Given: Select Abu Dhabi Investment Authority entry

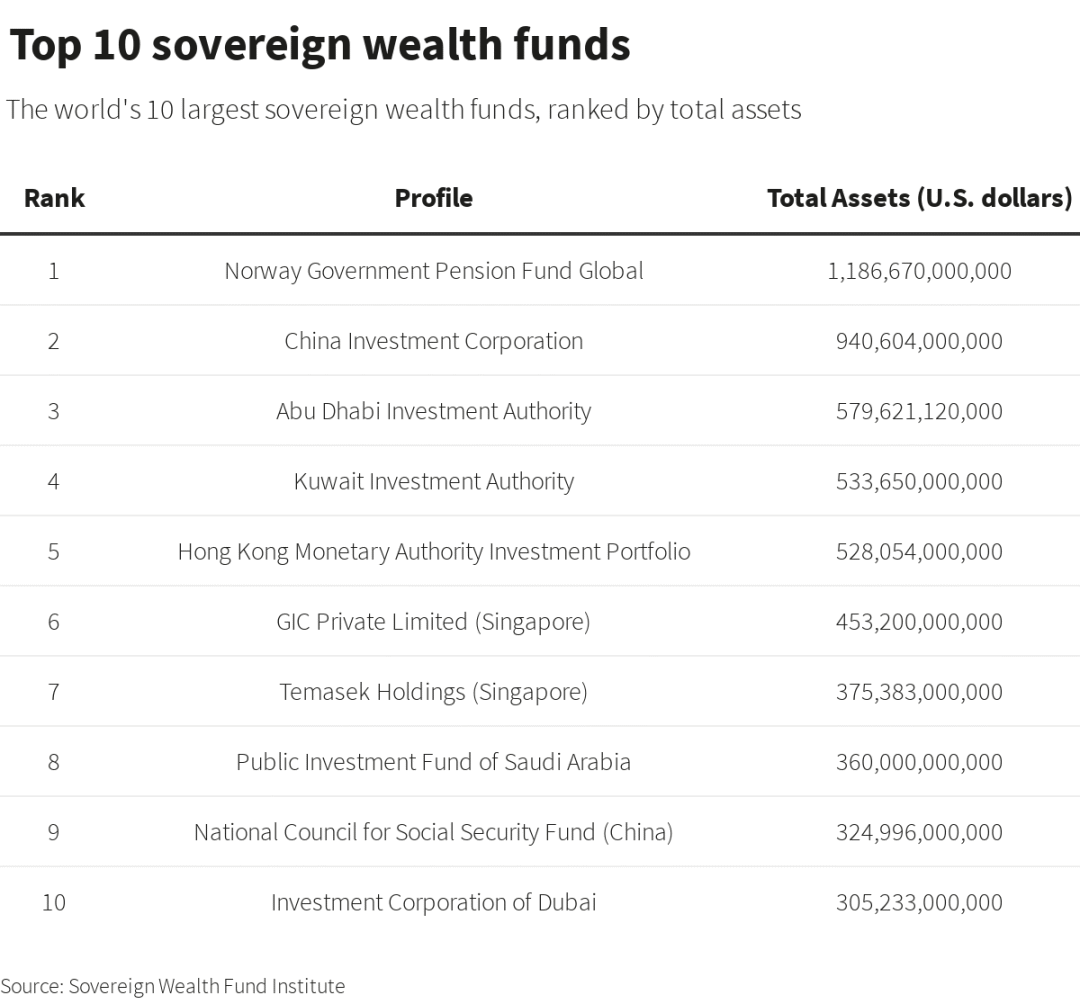Looking at the screenshot, I should tap(433, 411).
